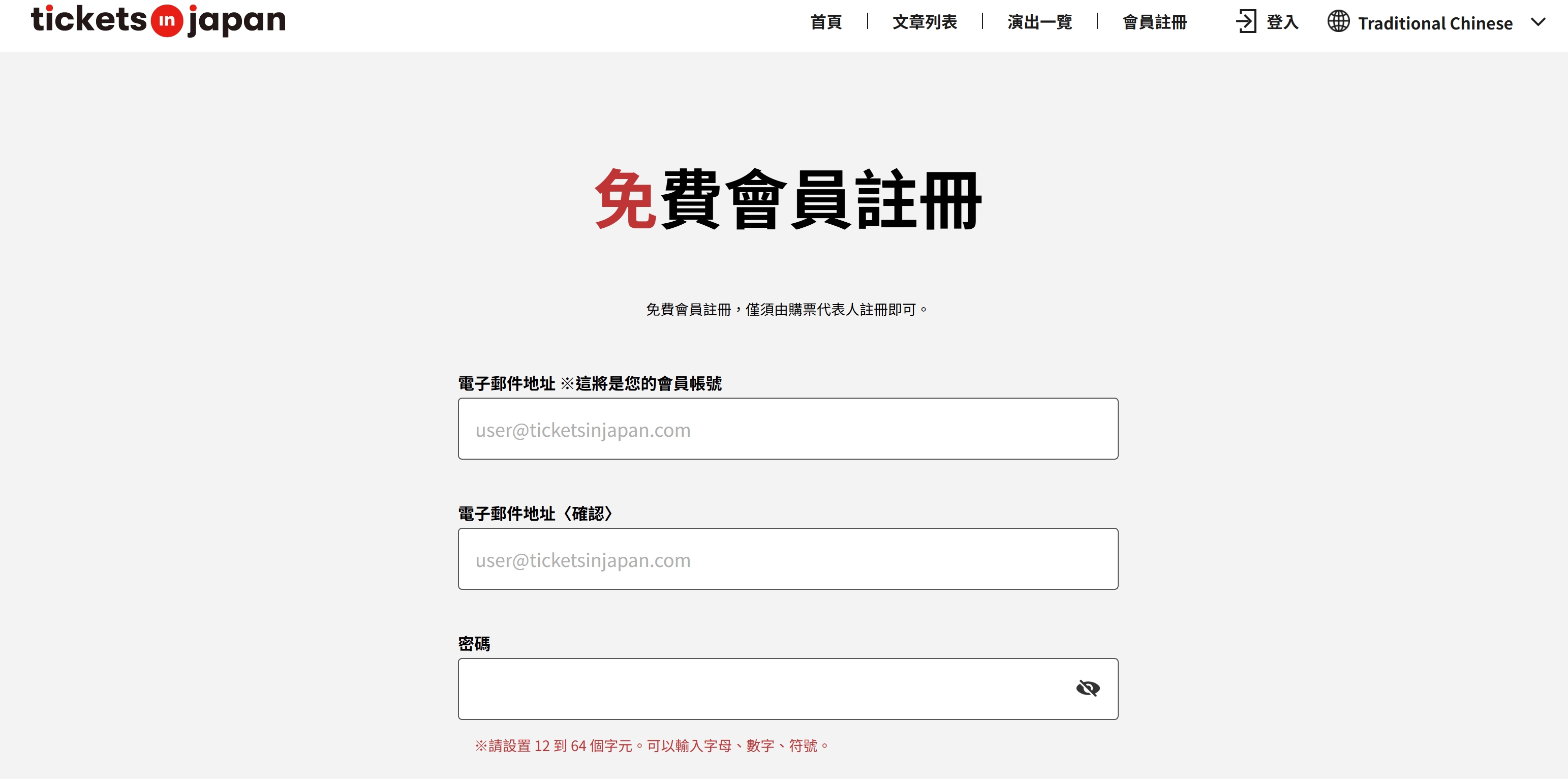The width and height of the screenshot is (1568, 779).
Task: Click the registration description sentence
Action: point(786,309)
